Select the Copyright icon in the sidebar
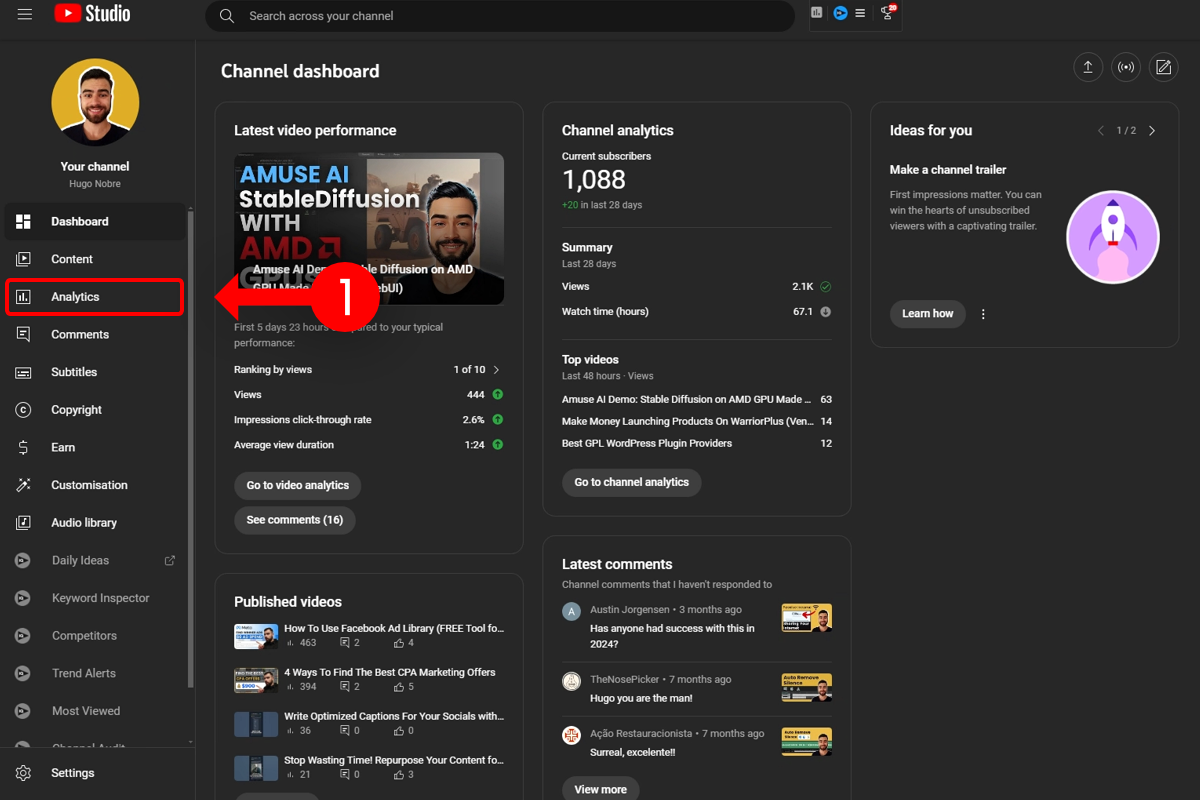Screen dimensions: 1200x800 pos(22,409)
